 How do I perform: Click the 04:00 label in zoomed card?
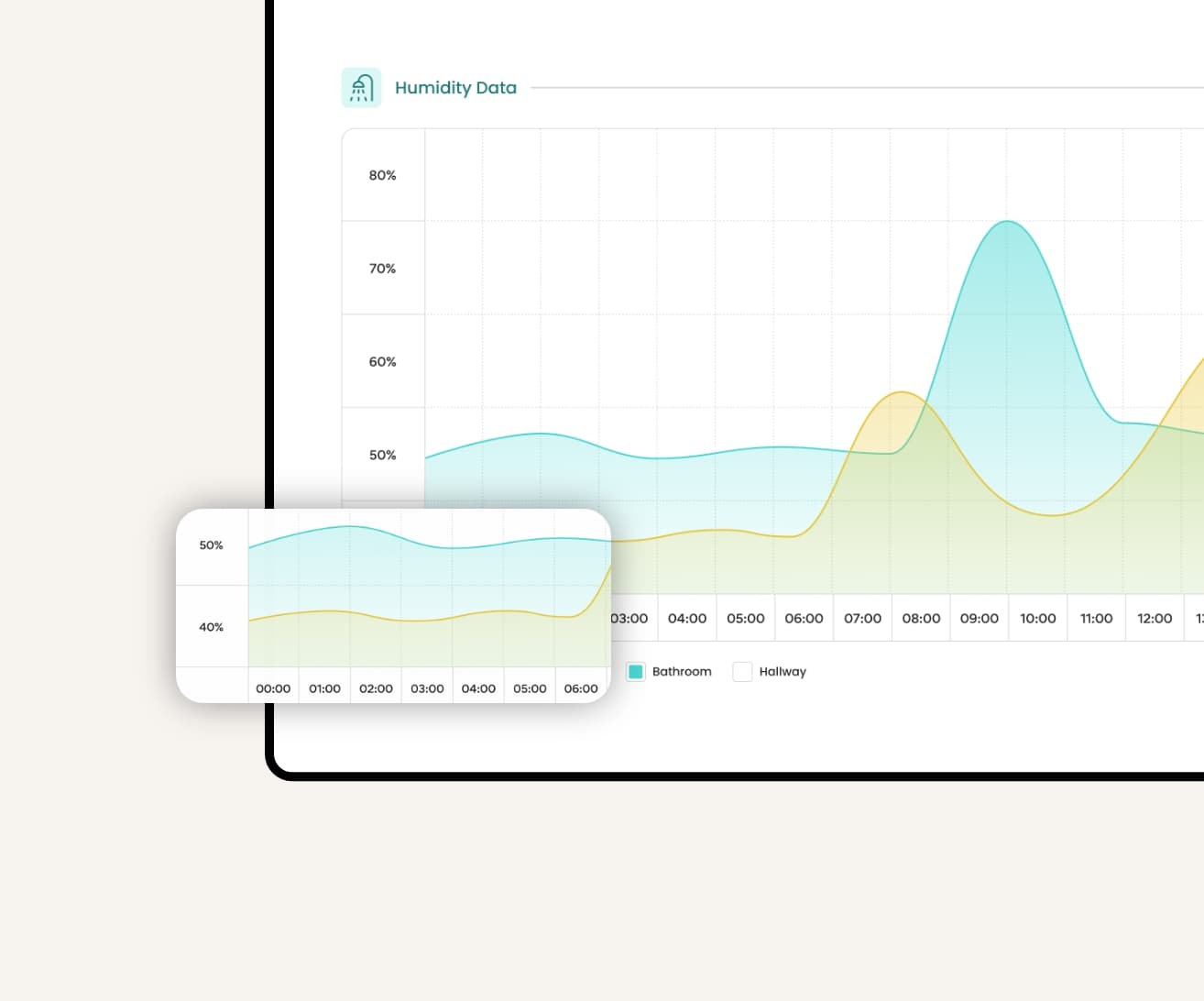tap(478, 688)
